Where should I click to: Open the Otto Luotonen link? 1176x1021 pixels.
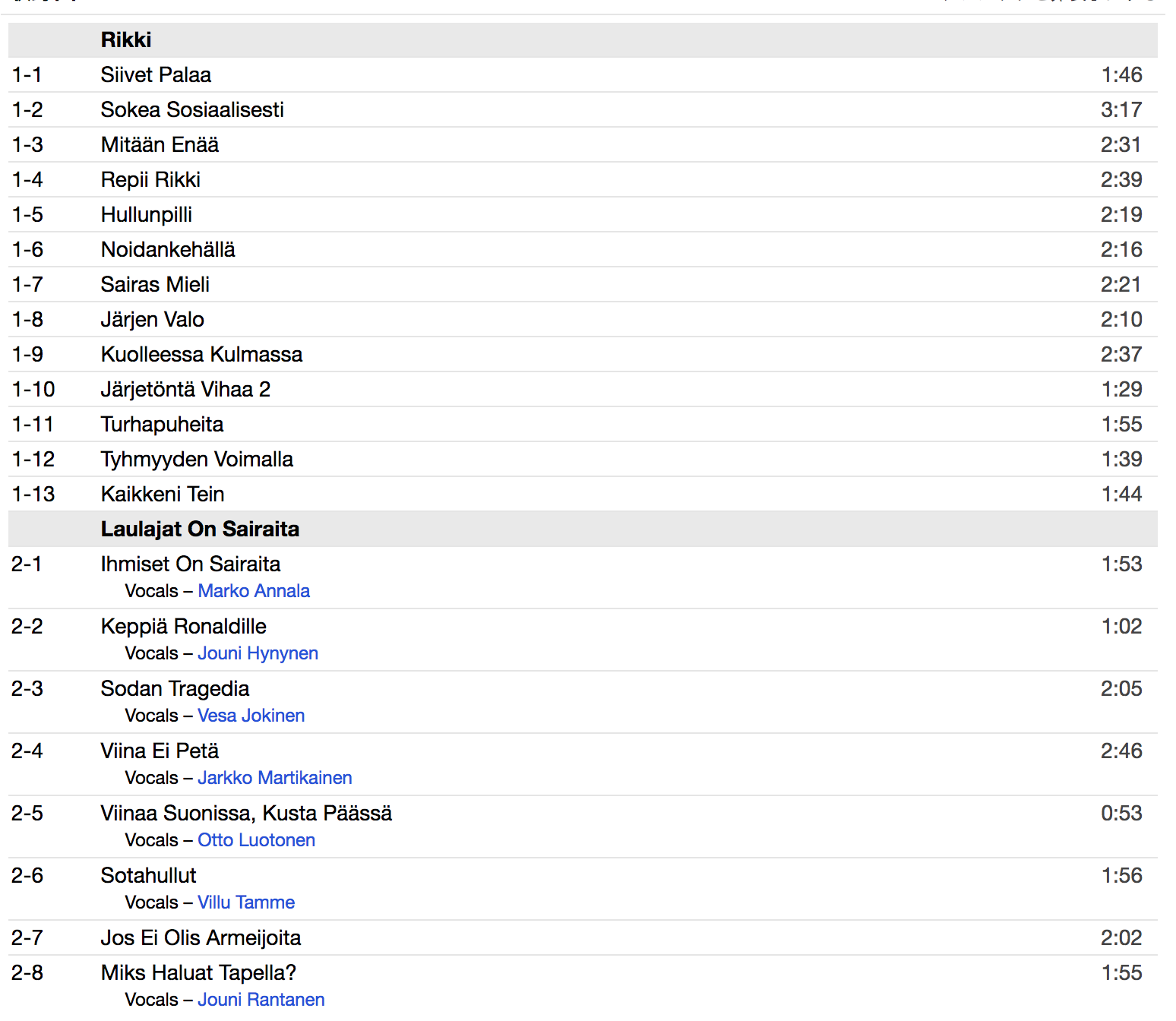[x=256, y=840]
